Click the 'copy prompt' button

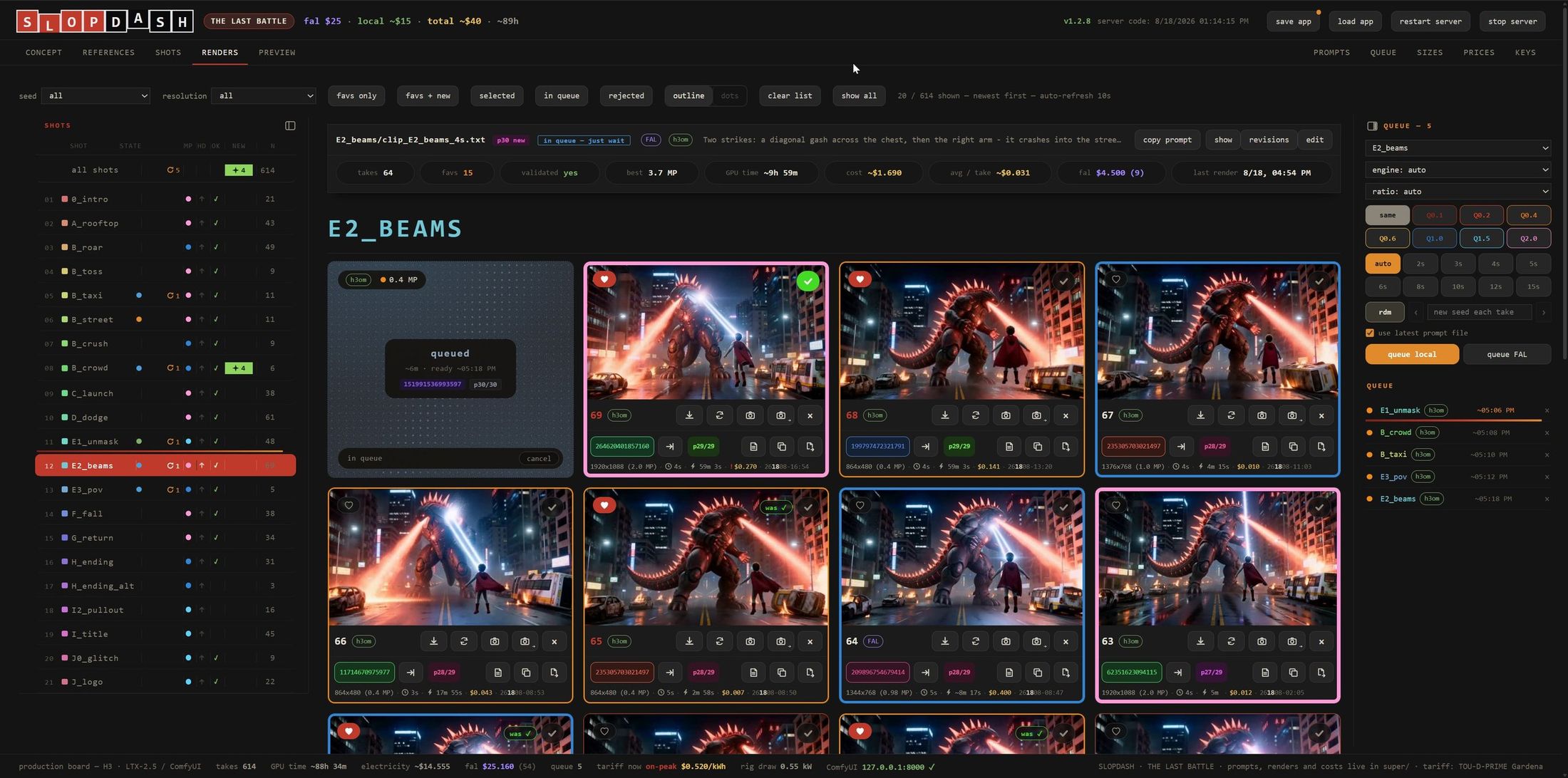click(1167, 140)
